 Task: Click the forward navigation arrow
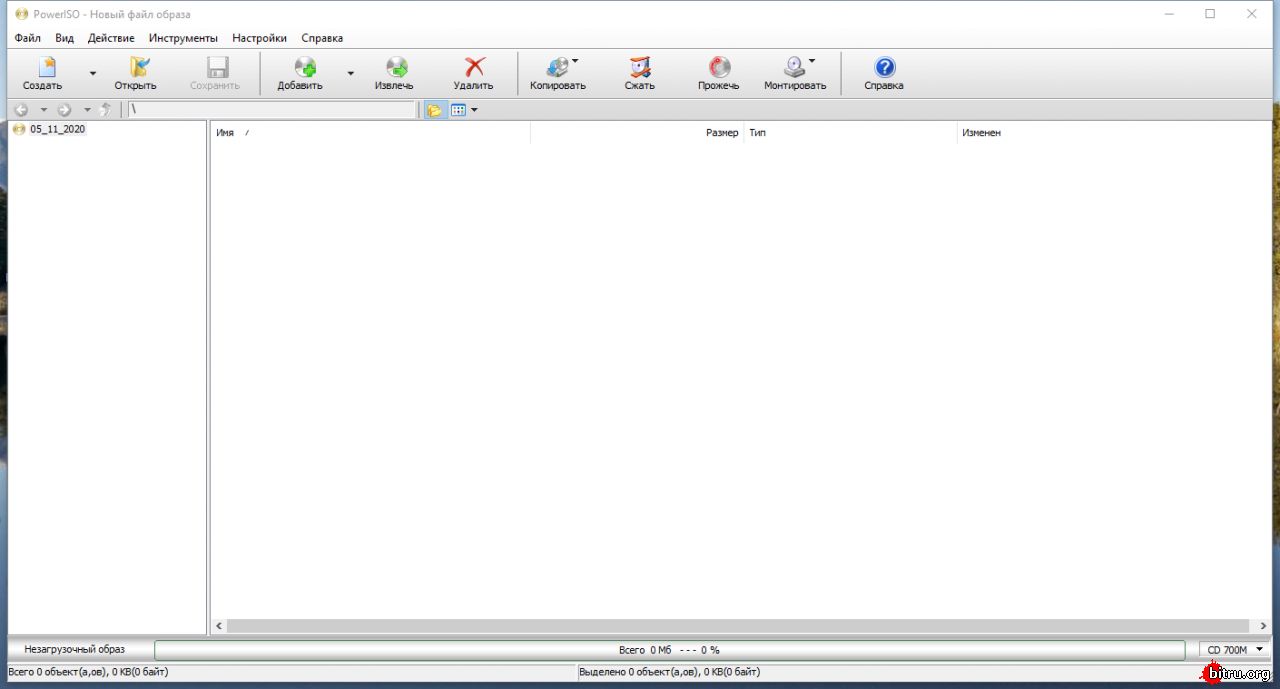click(64, 110)
